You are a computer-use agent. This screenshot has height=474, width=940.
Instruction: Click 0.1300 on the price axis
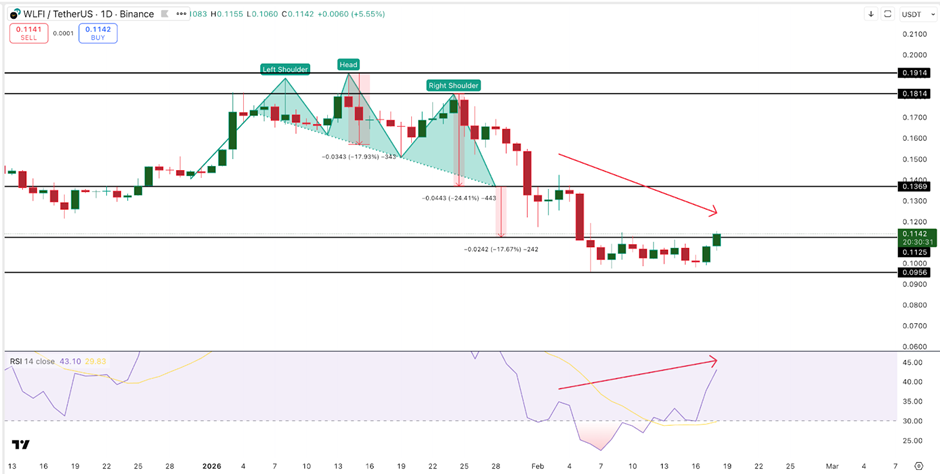pos(914,201)
